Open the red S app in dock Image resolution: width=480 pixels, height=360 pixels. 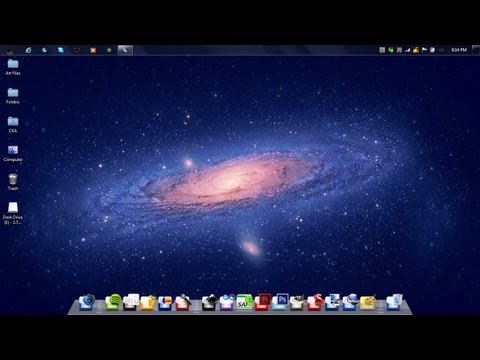[315, 302]
